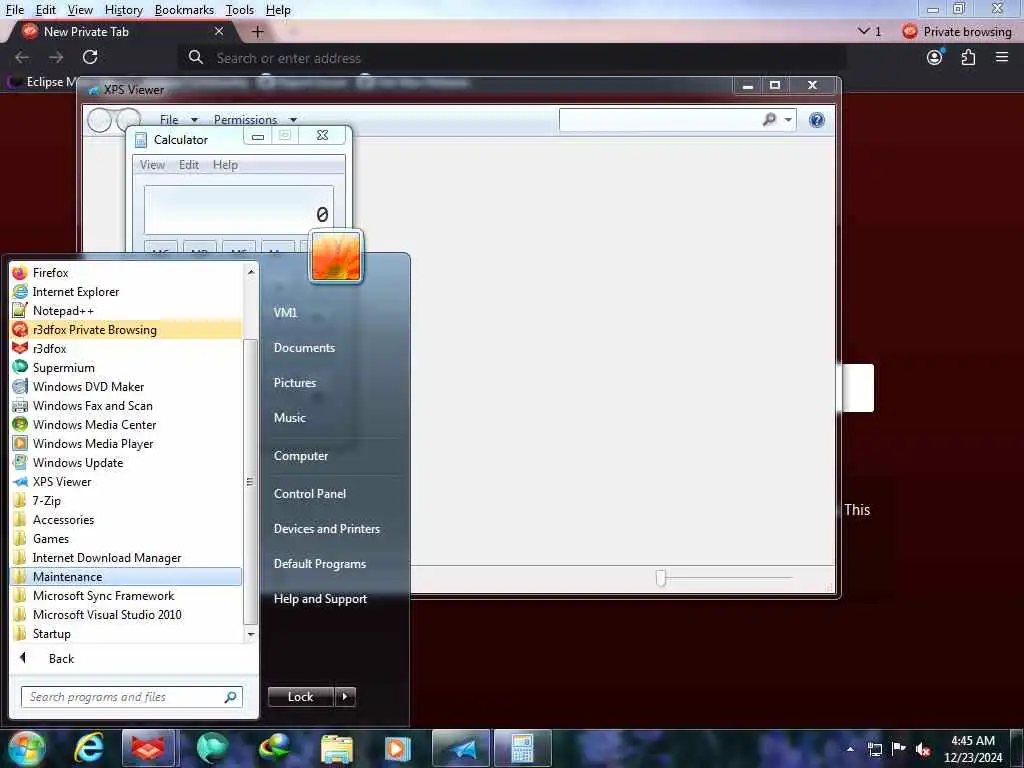Open the browser History menu

123,10
